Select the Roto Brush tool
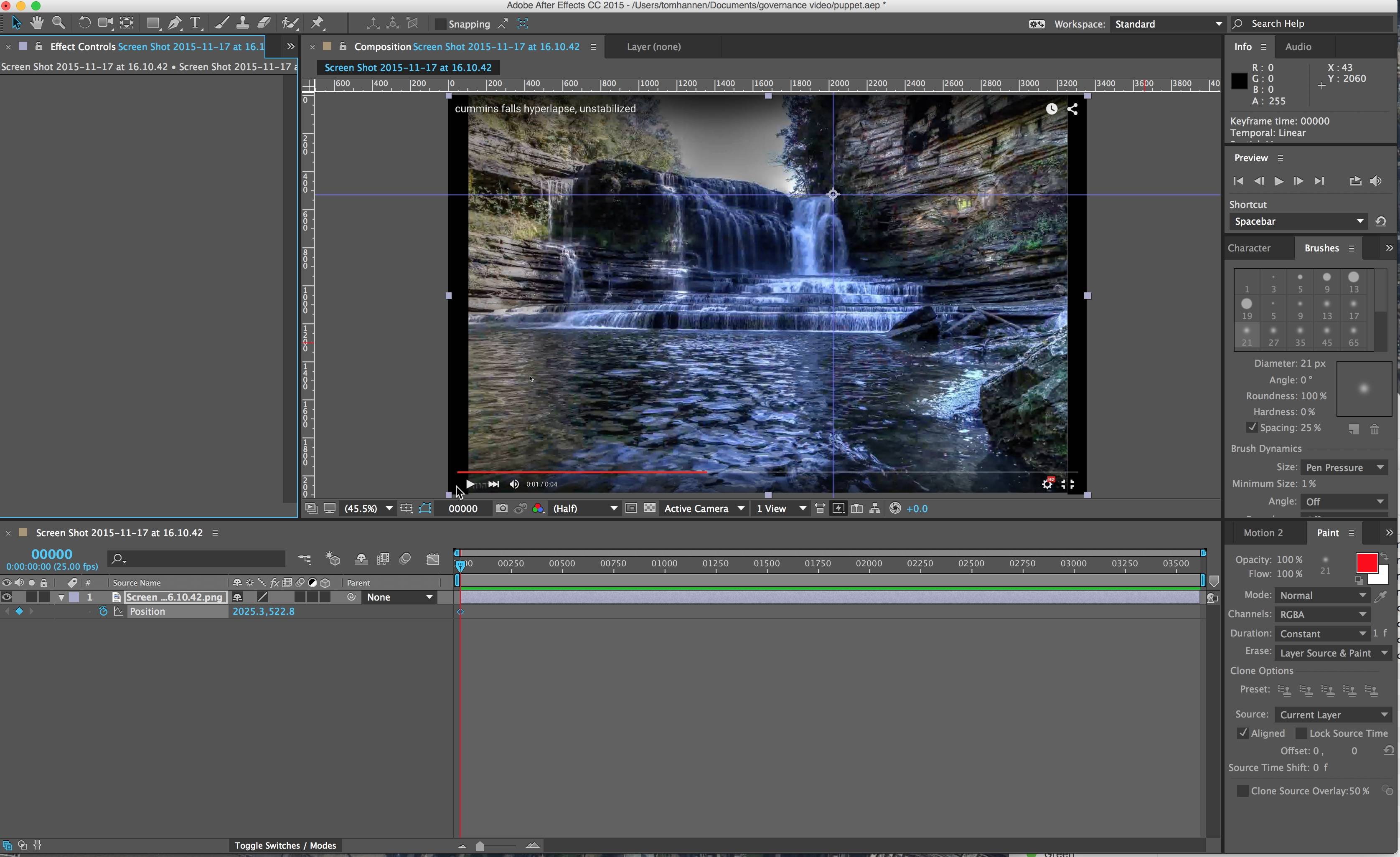This screenshot has height=857, width=1400. pos(290,23)
